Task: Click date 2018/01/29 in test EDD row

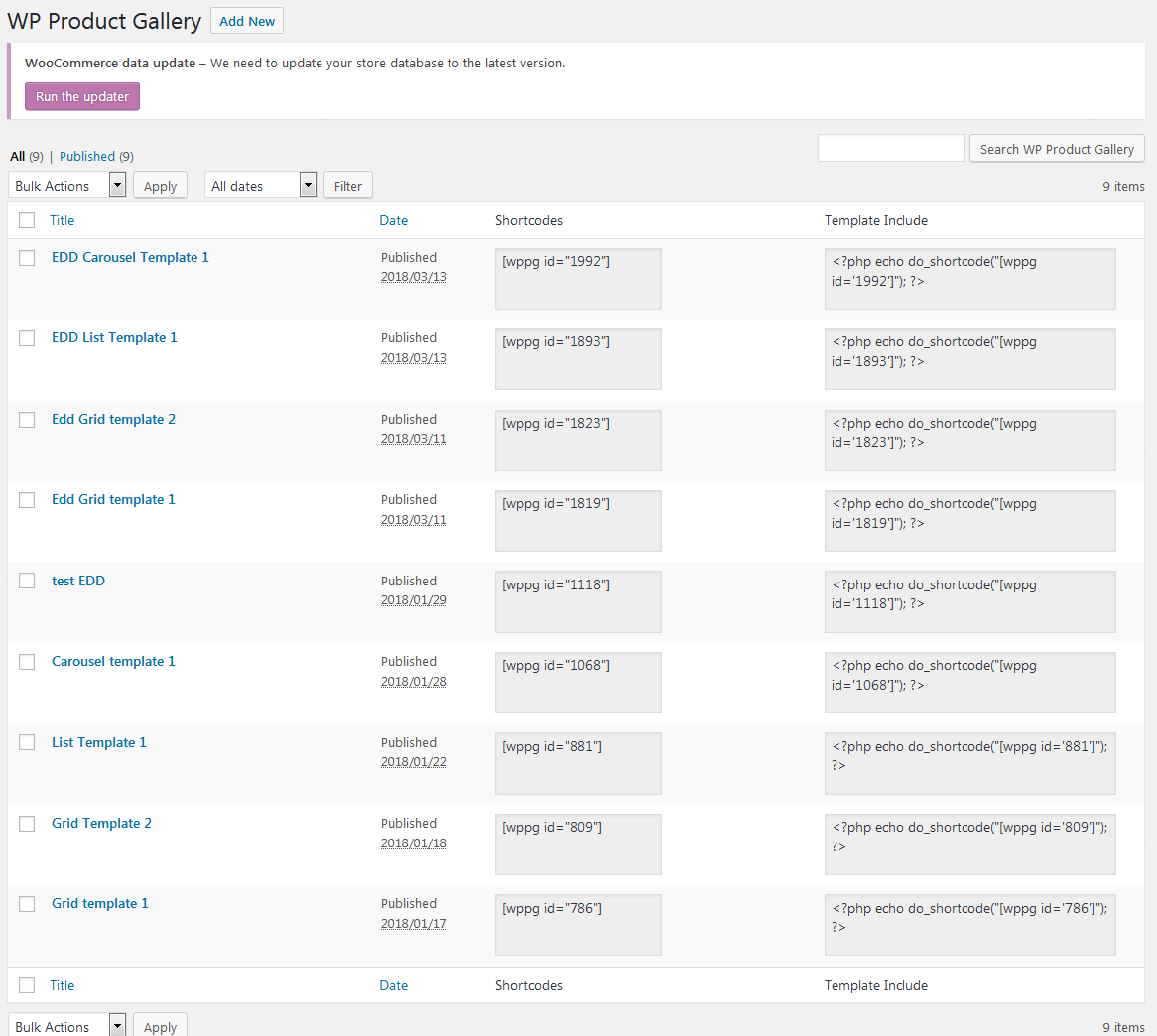Action: [x=413, y=600]
